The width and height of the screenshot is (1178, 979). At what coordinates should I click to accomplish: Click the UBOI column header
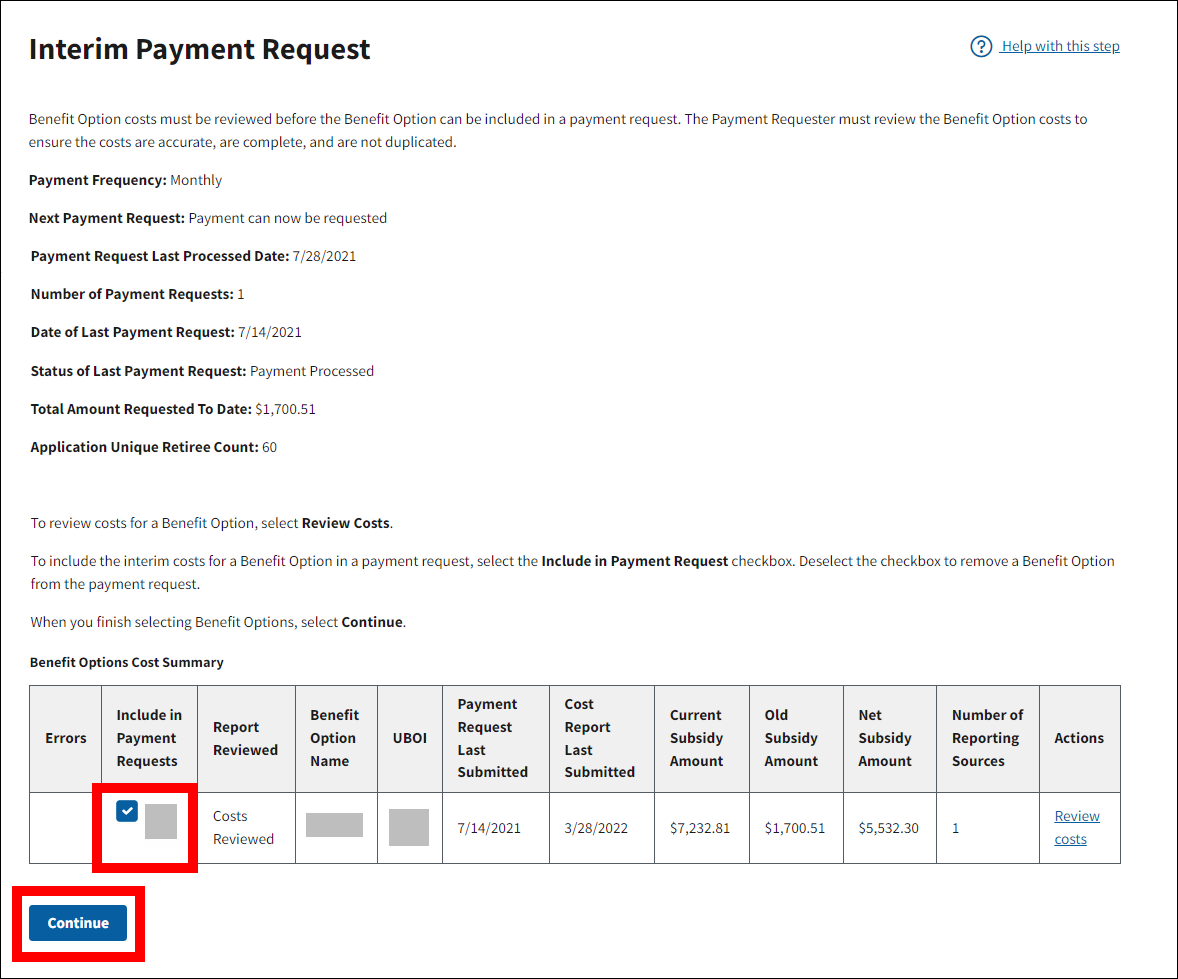click(409, 738)
